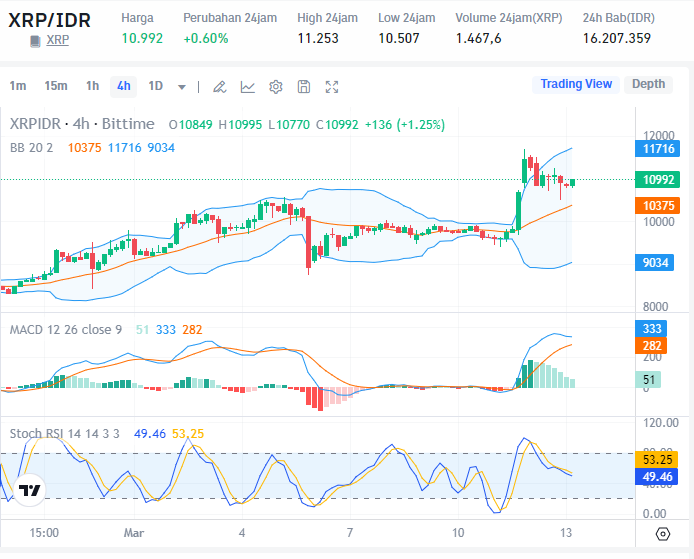This screenshot has height=559, width=694.
Task: Click the BB 20 2 indicator label
Action: (31, 147)
